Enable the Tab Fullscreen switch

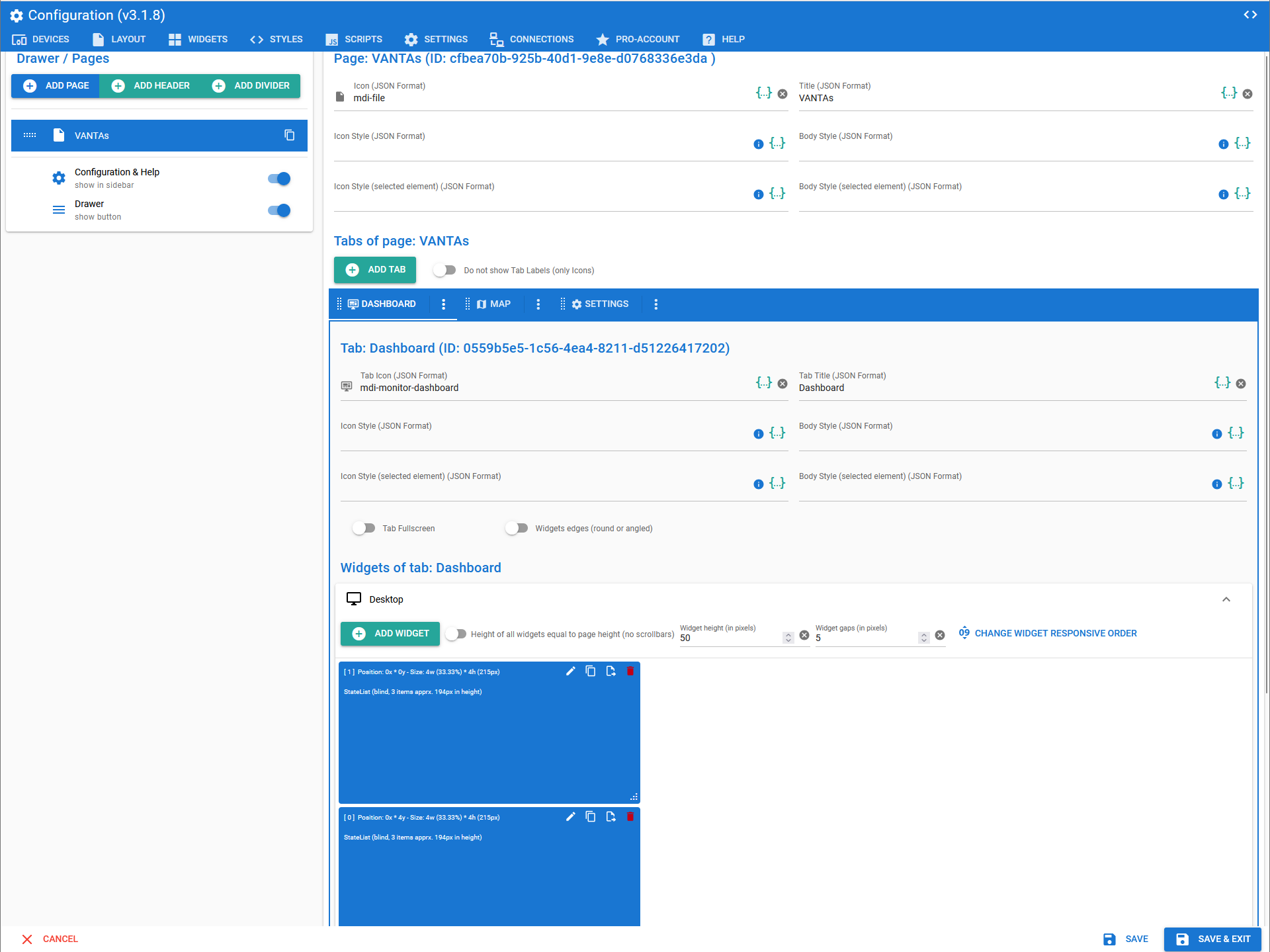[x=364, y=528]
